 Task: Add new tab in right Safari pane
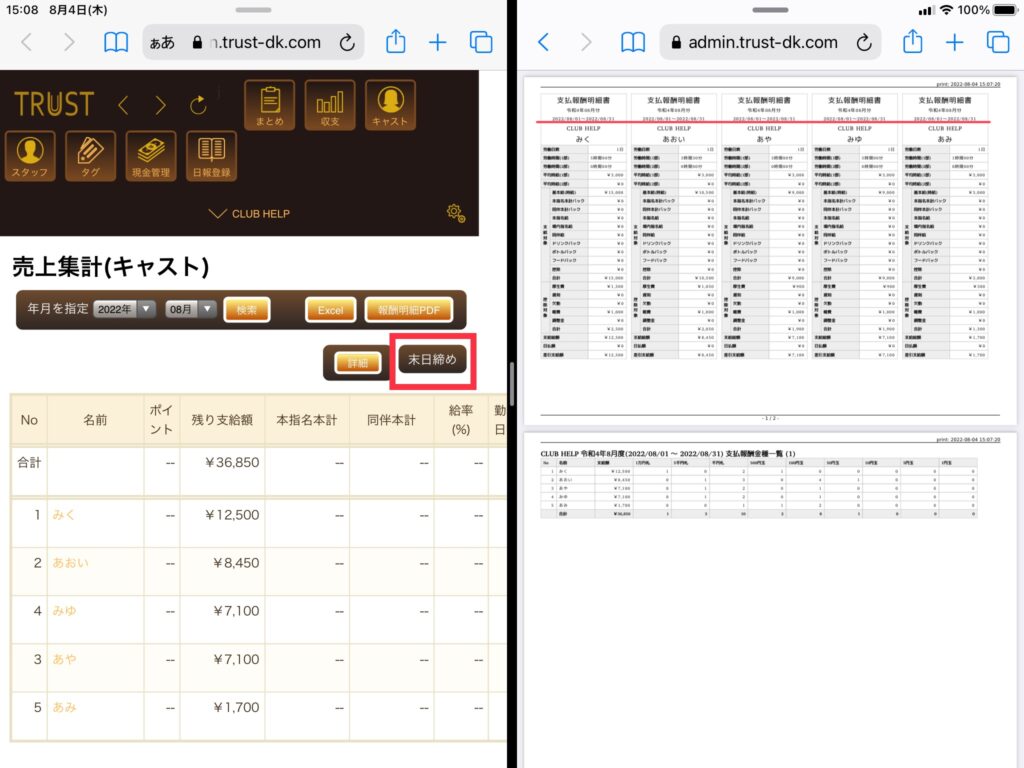[955, 42]
